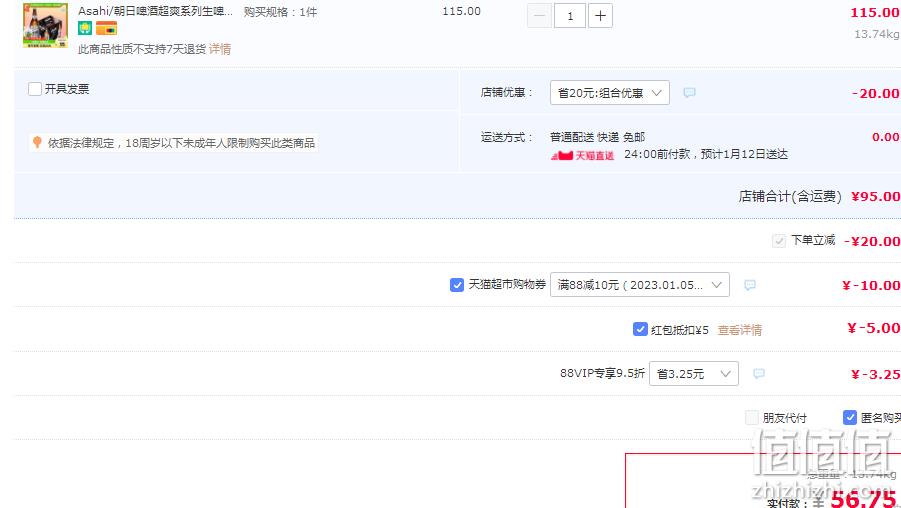The height and width of the screenshot is (508, 901).
Task: Click the 预计1月12日送达 delivery estimate
Action: [744, 154]
